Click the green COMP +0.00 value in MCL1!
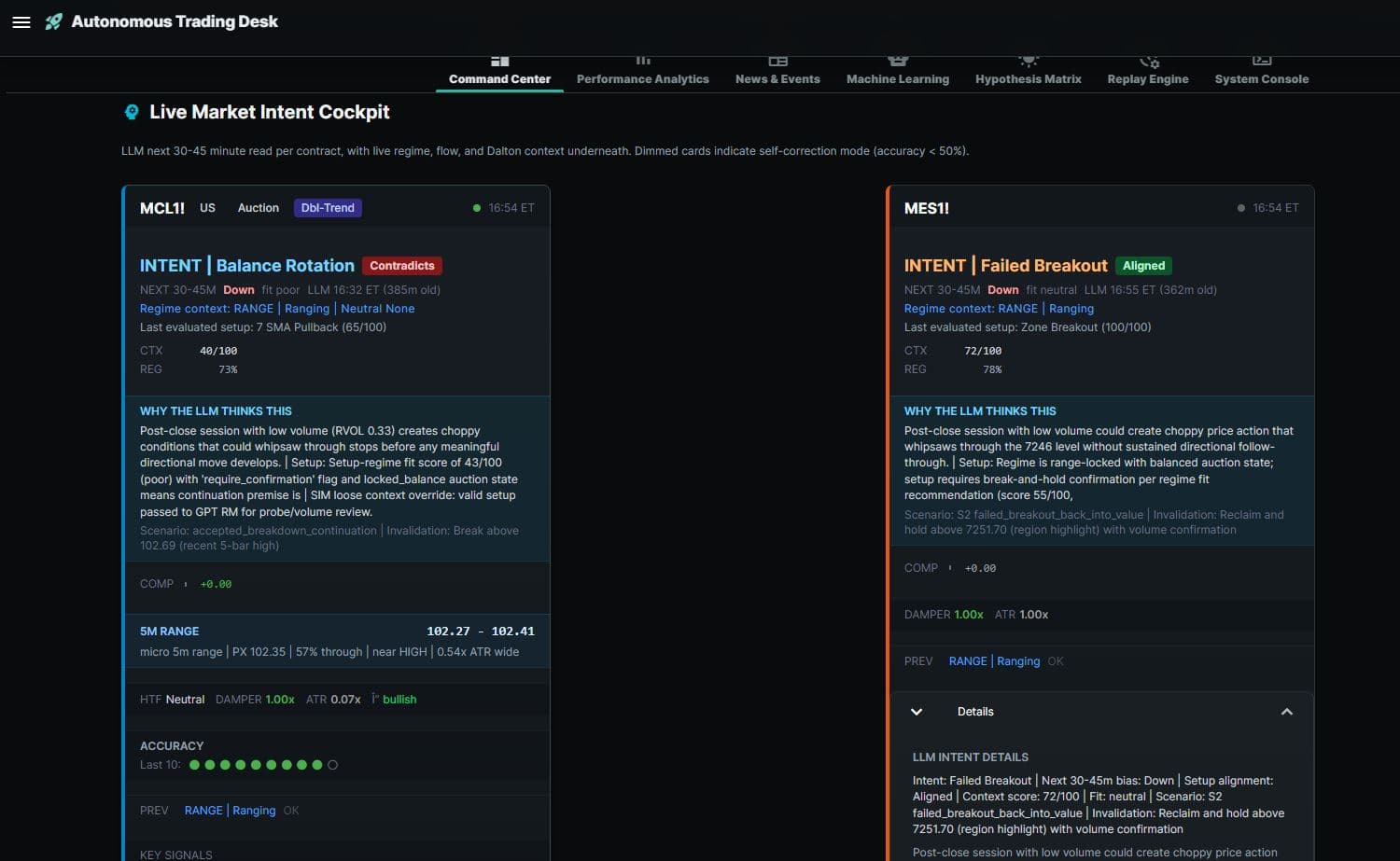1400x861 pixels. (216, 584)
